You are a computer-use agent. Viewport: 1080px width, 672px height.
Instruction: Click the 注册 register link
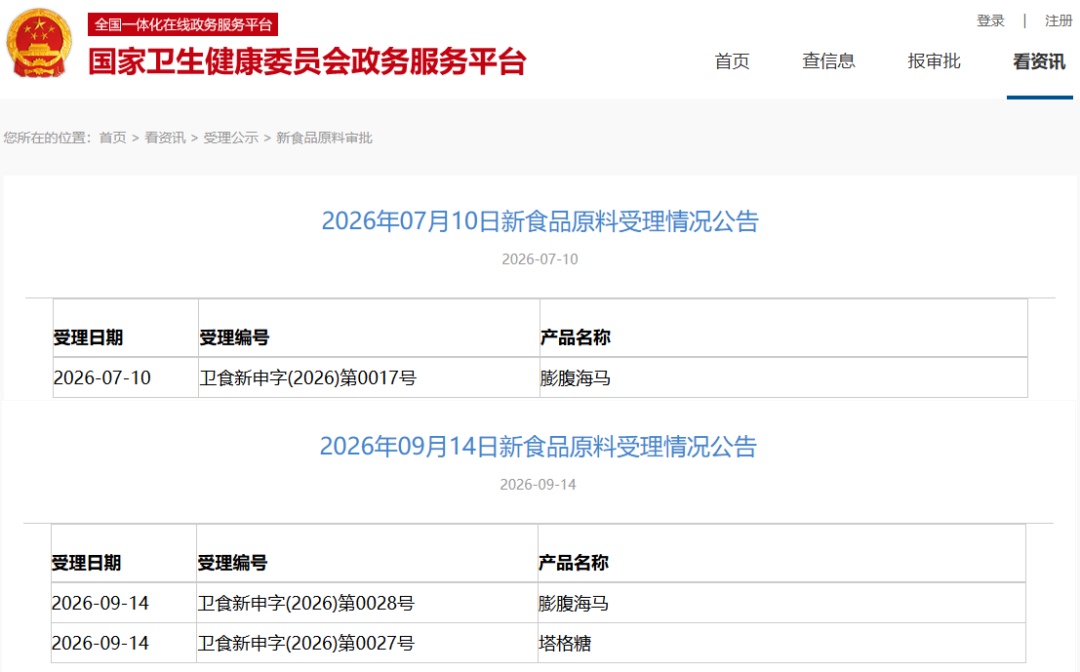point(1059,21)
